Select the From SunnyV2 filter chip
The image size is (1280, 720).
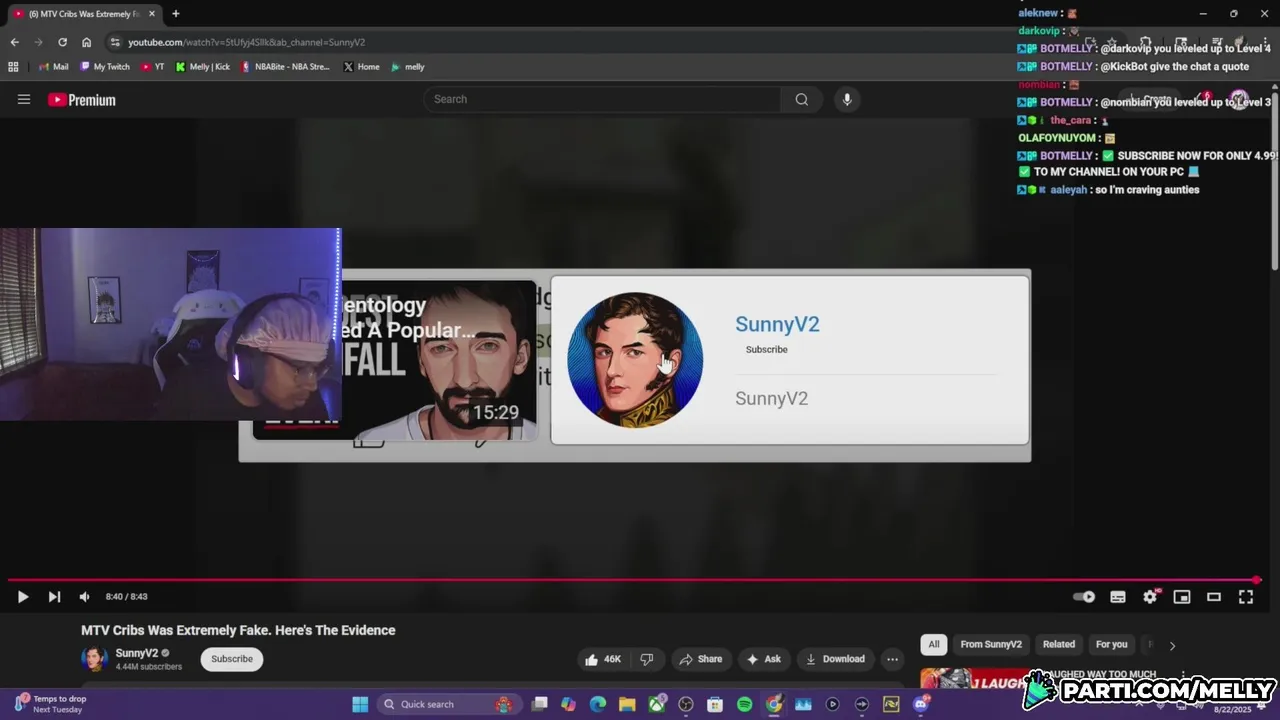coord(991,645)
